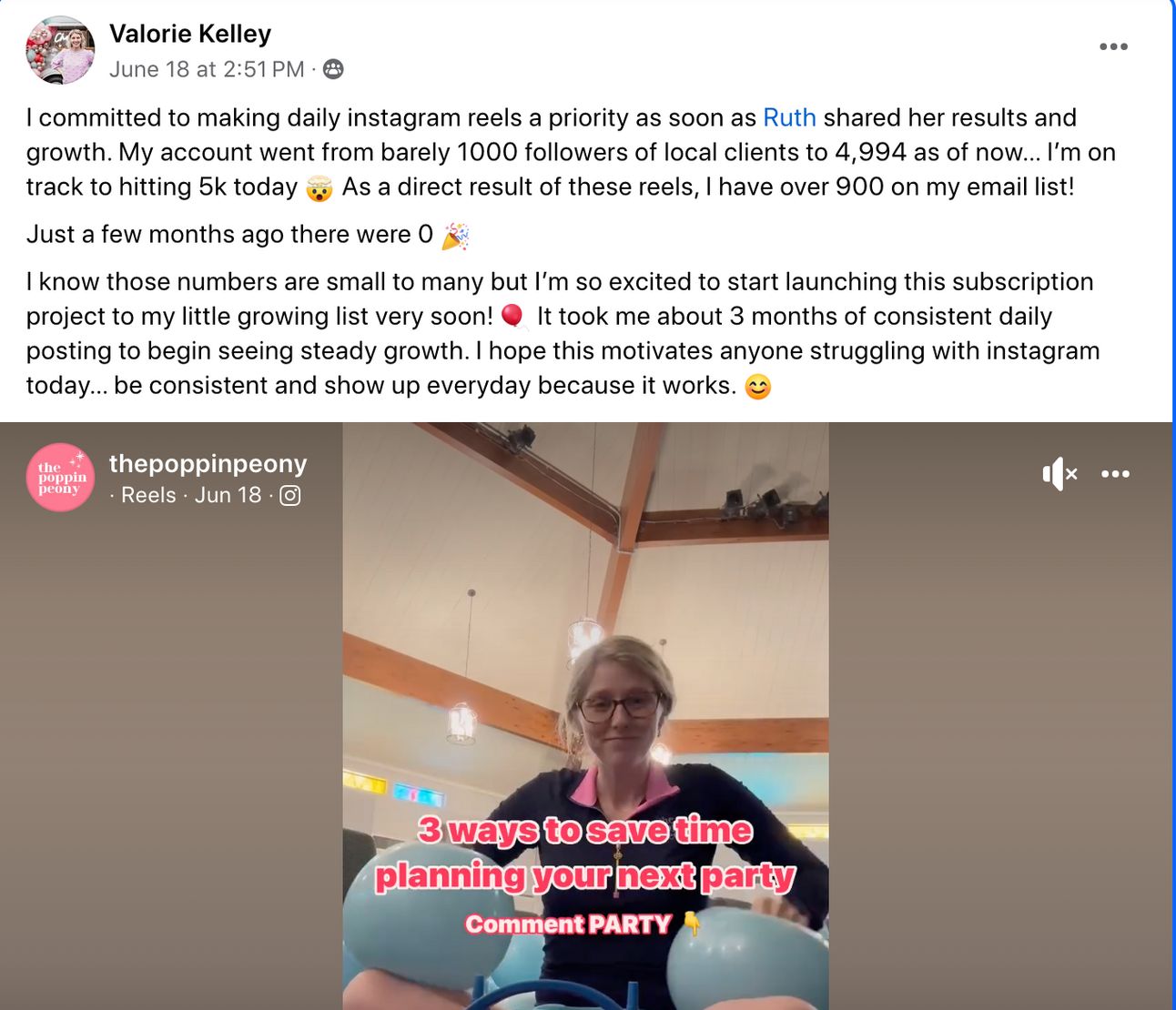
Task: Click the "3 ways to save time" overlay text
Action: click(x=585, y=830)
